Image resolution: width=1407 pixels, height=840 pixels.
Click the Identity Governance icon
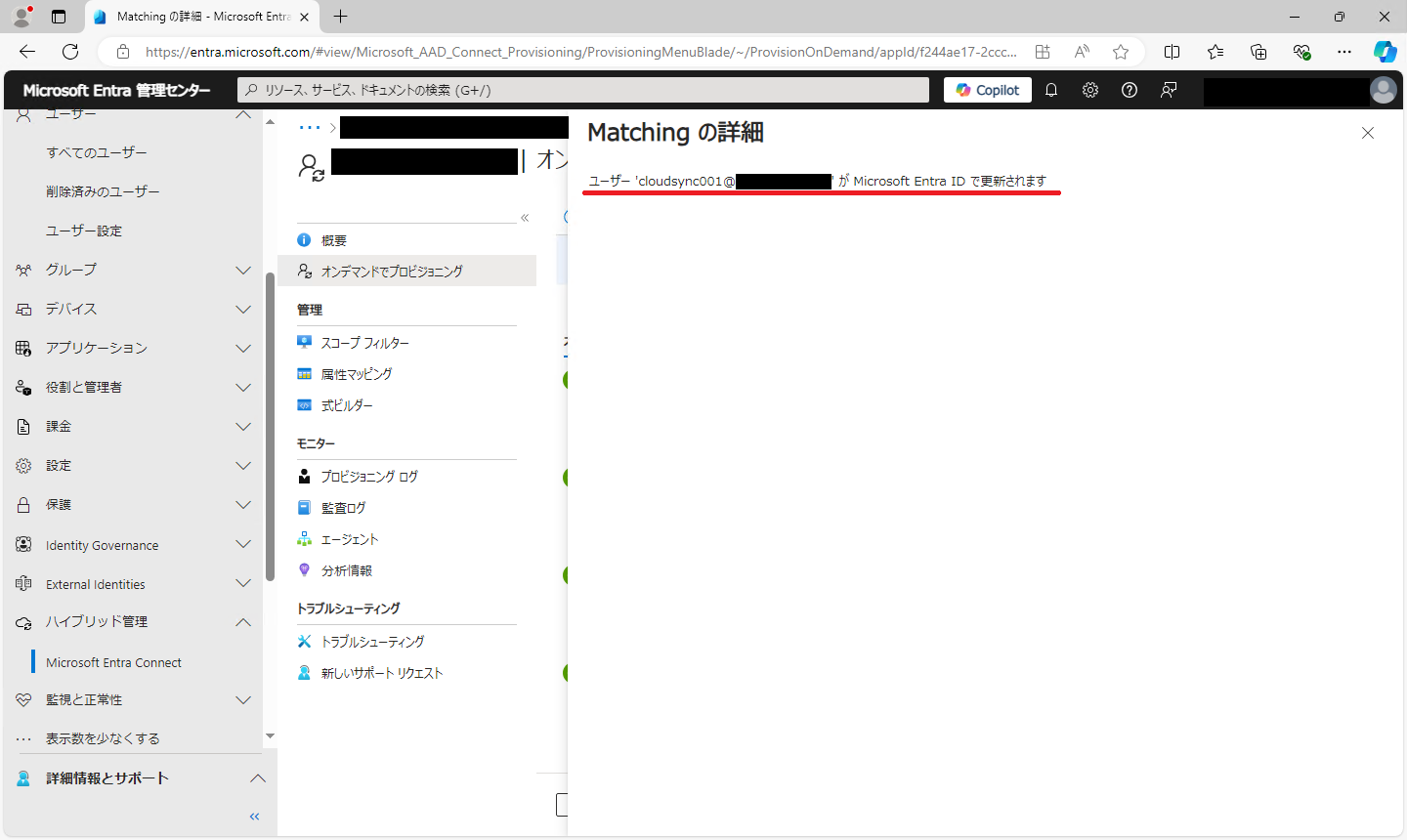coord(23,544)
